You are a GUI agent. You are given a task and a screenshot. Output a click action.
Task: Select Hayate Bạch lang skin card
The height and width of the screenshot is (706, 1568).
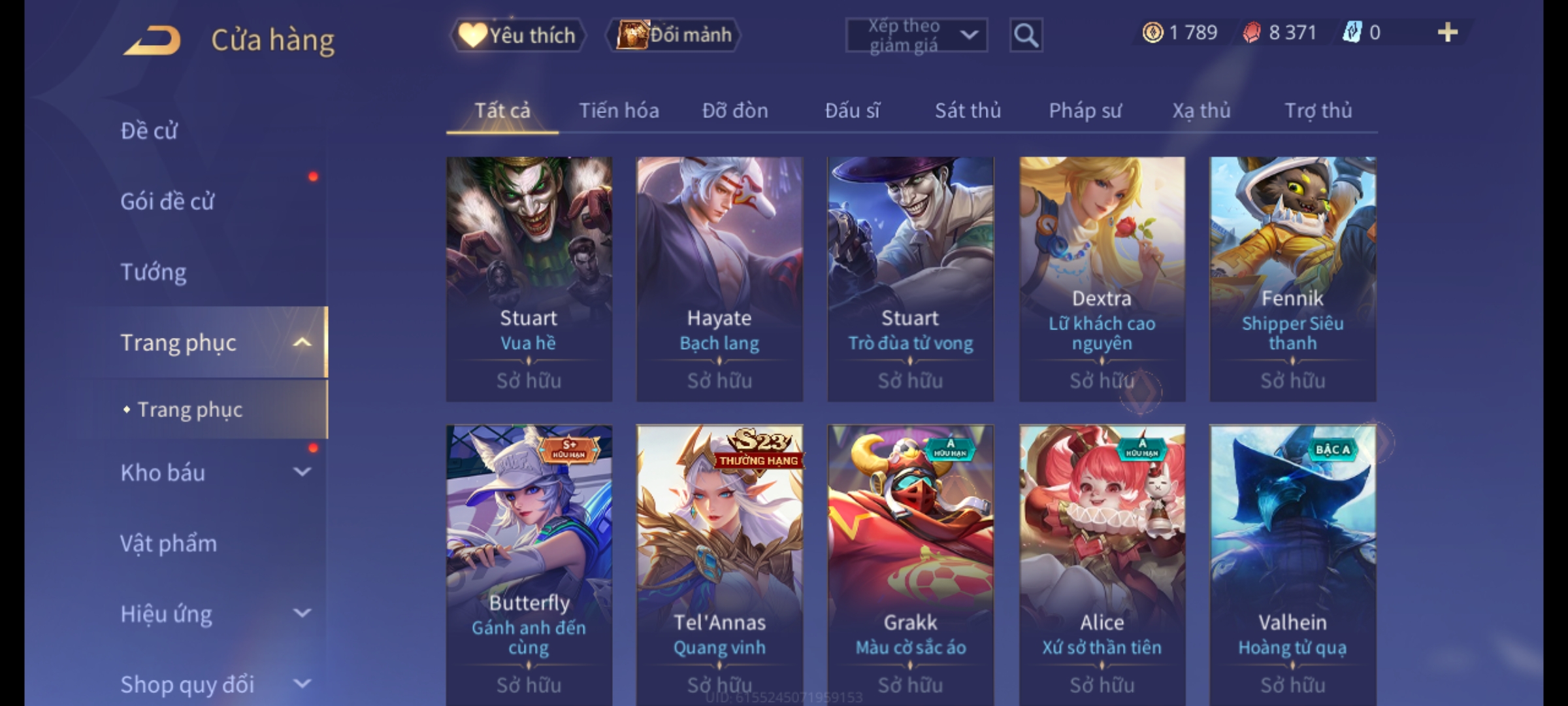[x=719, y=279]
